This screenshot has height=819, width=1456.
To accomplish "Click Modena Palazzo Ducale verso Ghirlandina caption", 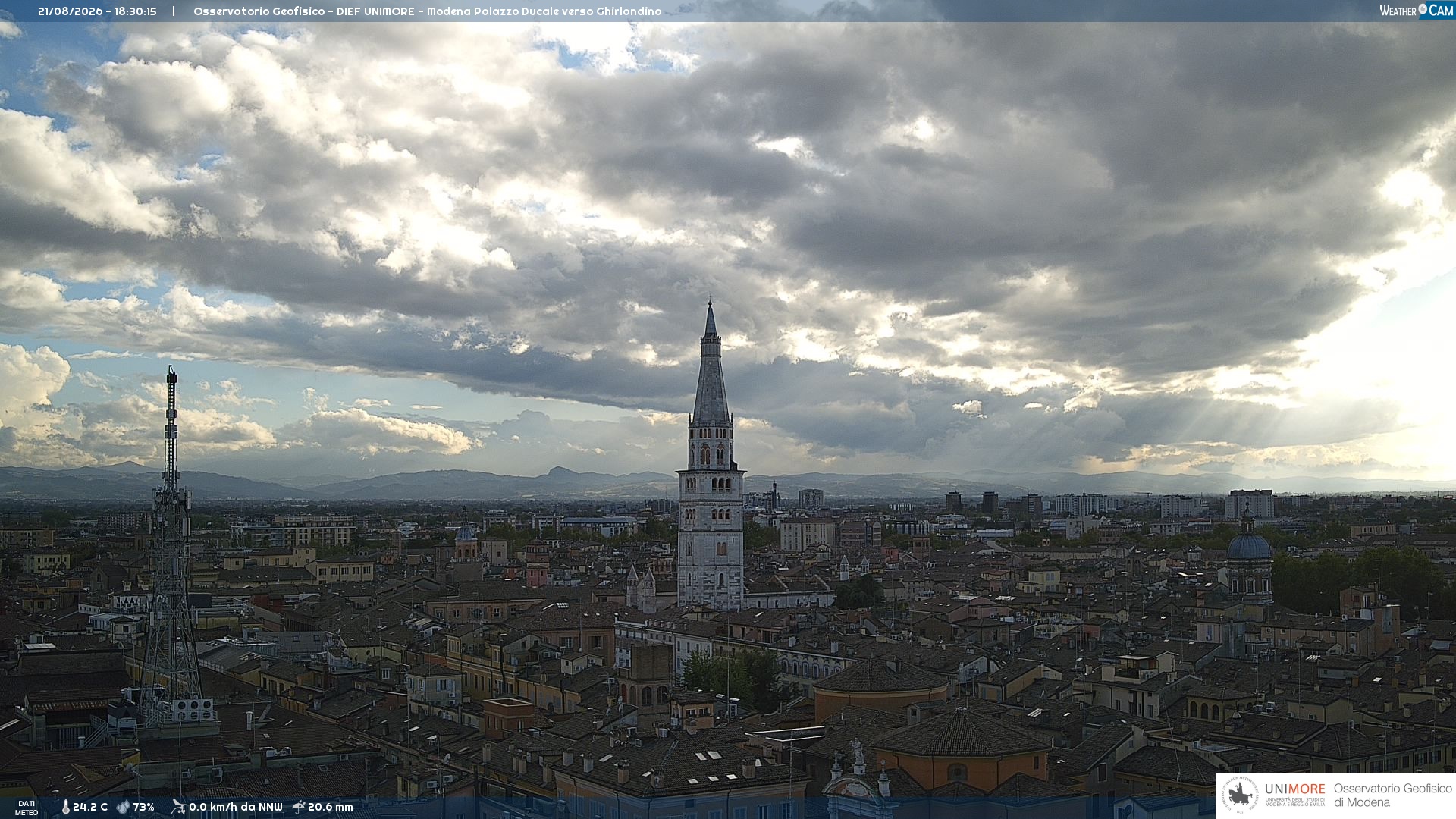I will [544, 11].
